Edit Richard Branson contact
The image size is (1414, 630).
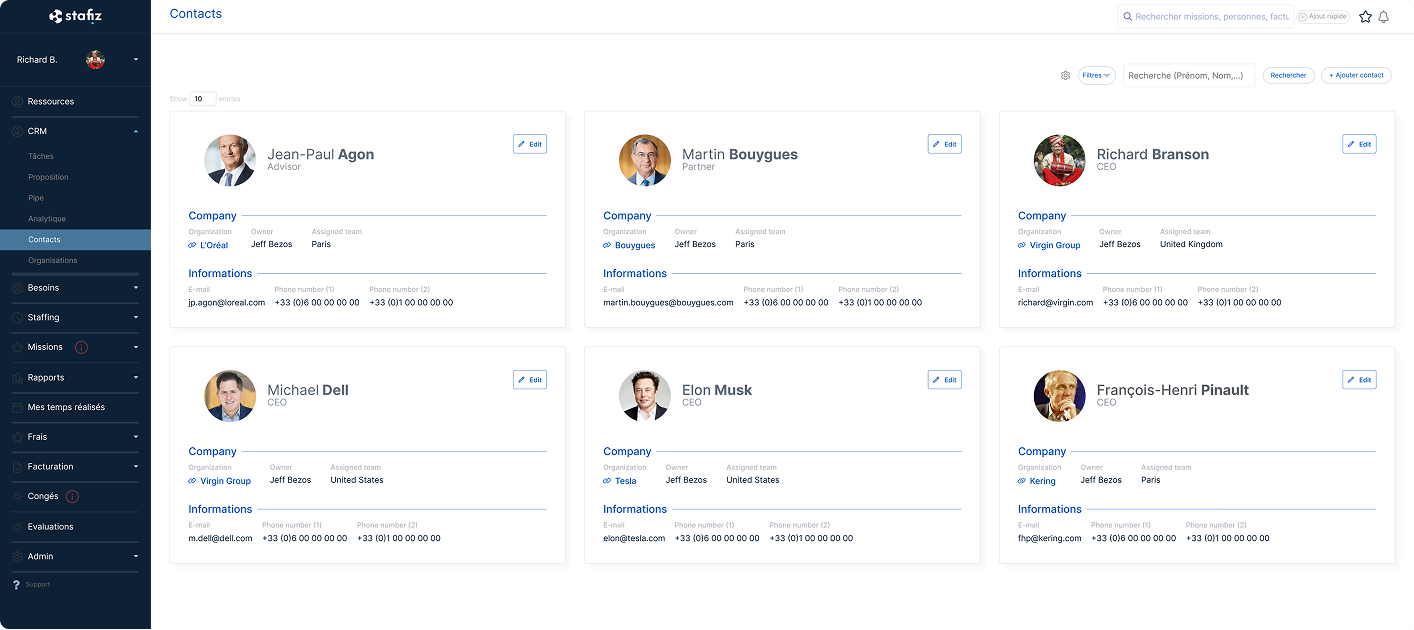[x=1359, y=145]
